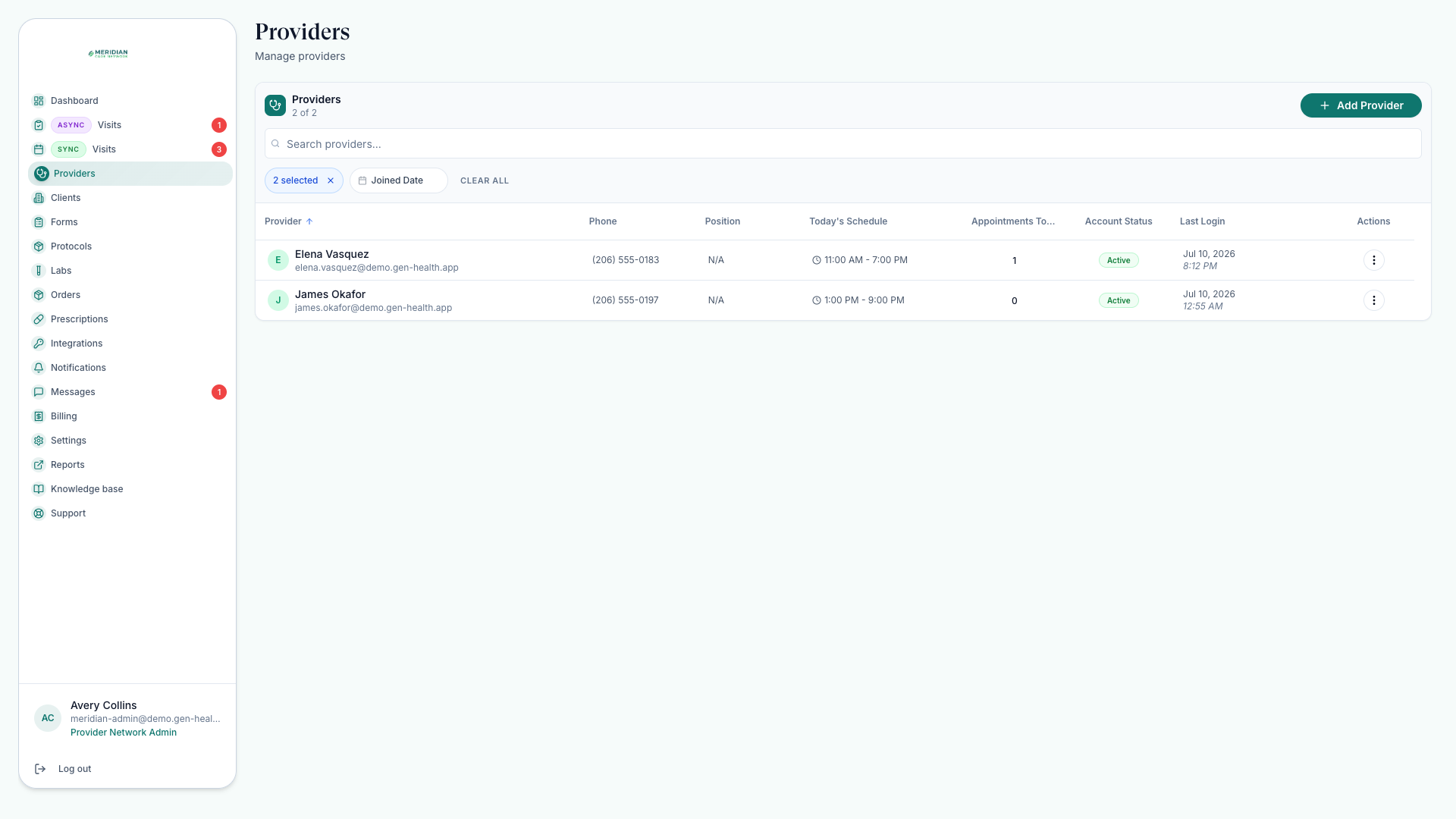
Task: Click Messages unread count badge
Action: point(219,392)
